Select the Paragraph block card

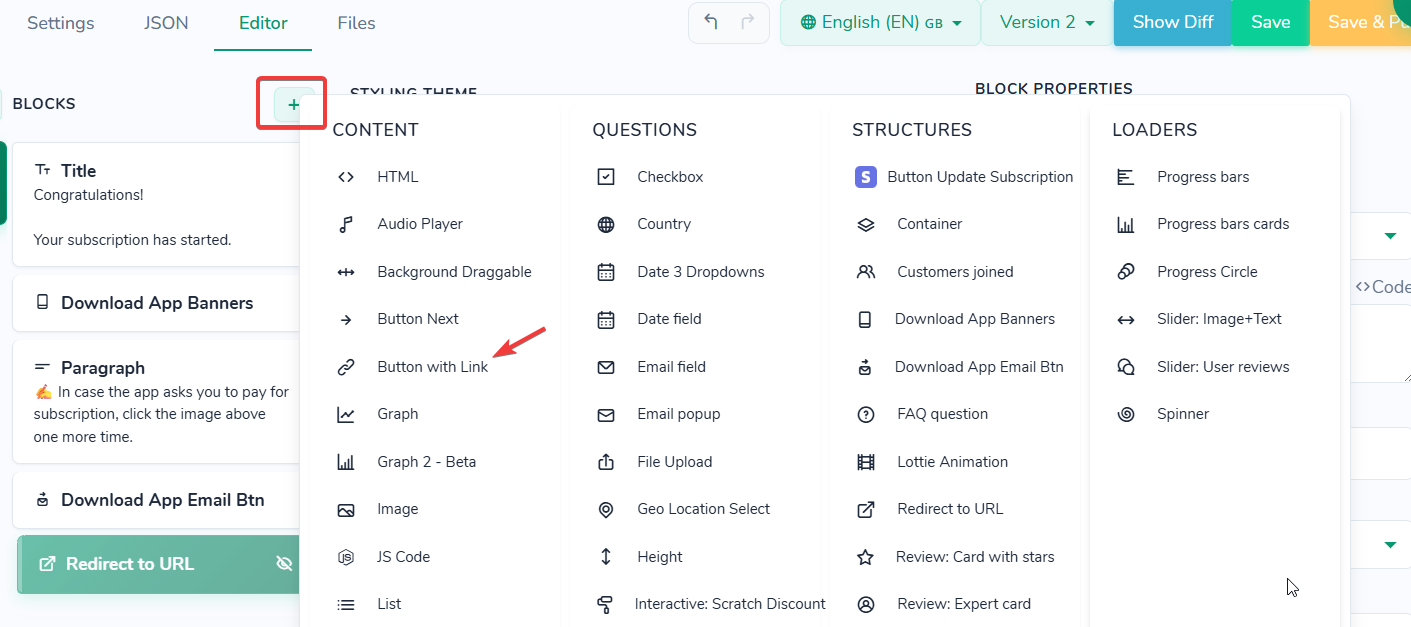pyautogui.click(x=157, y=401)
